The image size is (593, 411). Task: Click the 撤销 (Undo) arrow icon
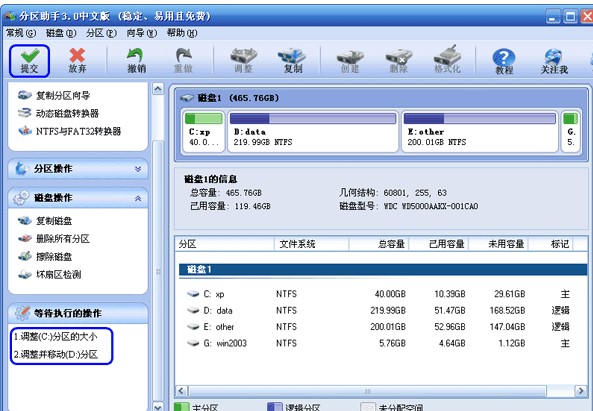click(x=136, y=60)
